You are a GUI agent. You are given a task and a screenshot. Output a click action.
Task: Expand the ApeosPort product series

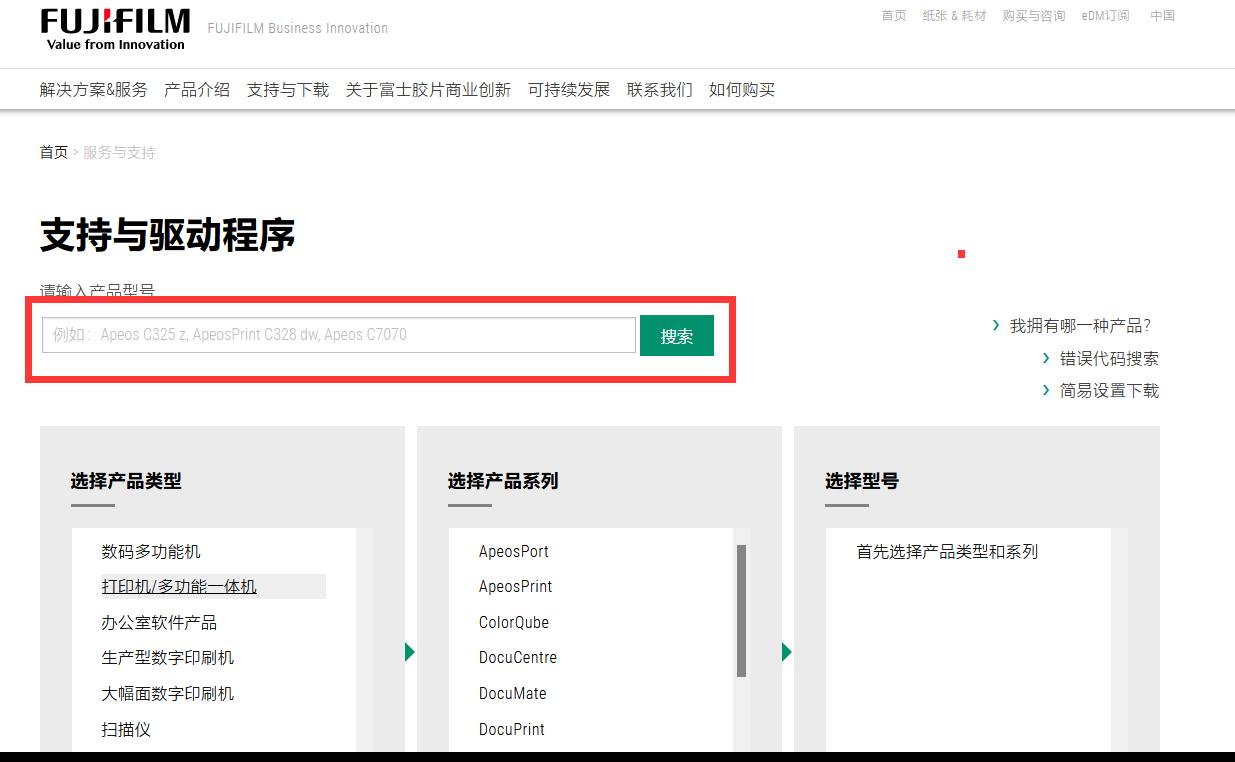514,551
